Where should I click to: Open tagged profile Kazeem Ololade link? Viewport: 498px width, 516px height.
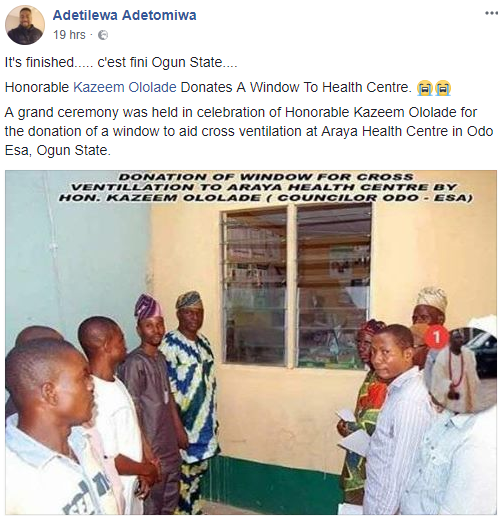coord(125,87)
